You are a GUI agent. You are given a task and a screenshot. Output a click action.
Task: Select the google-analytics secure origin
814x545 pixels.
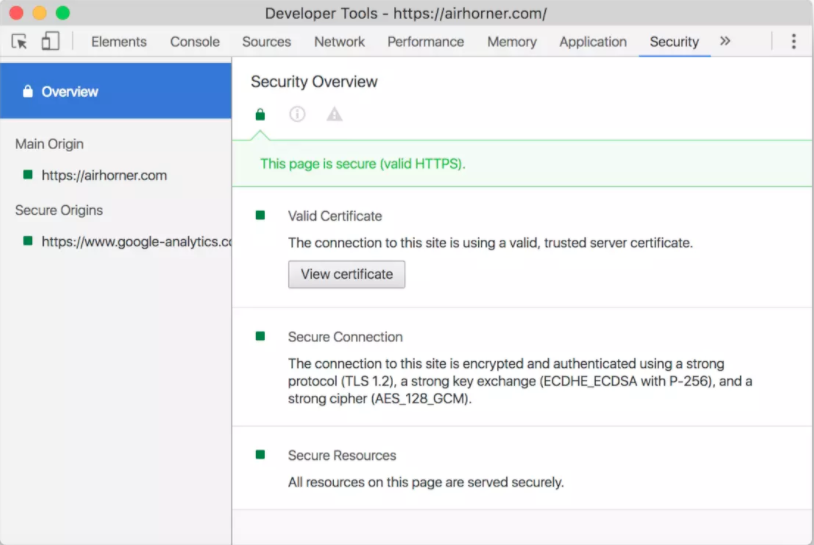(x=137, y=242)
